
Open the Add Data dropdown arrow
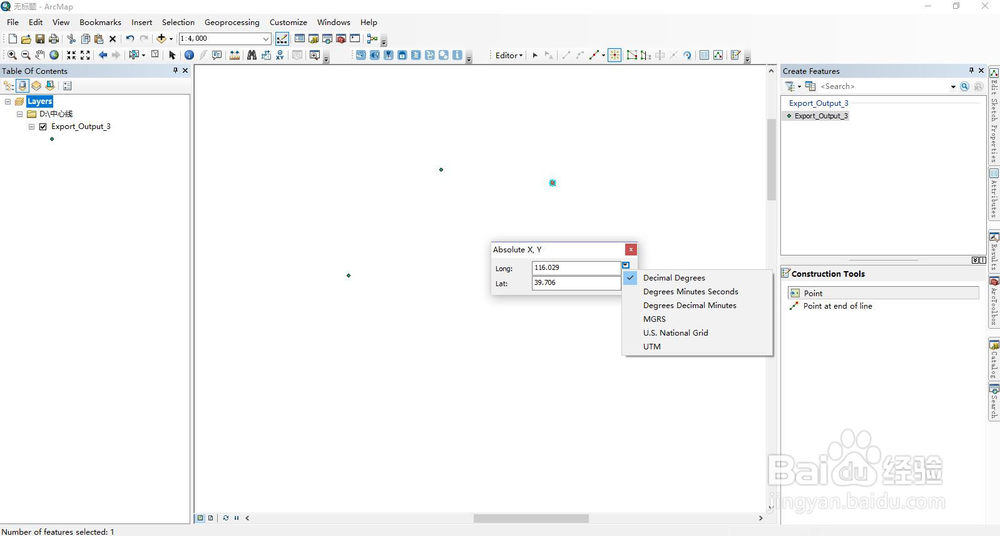tap(171, 39)
